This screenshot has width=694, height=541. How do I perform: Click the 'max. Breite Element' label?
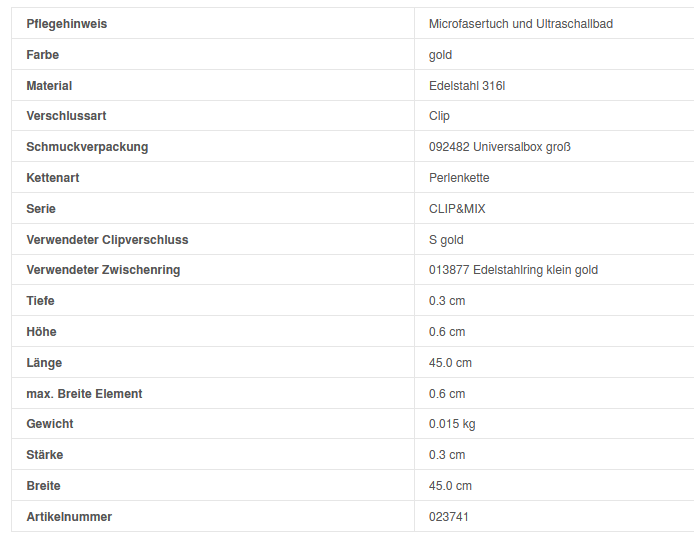point(84,394)
